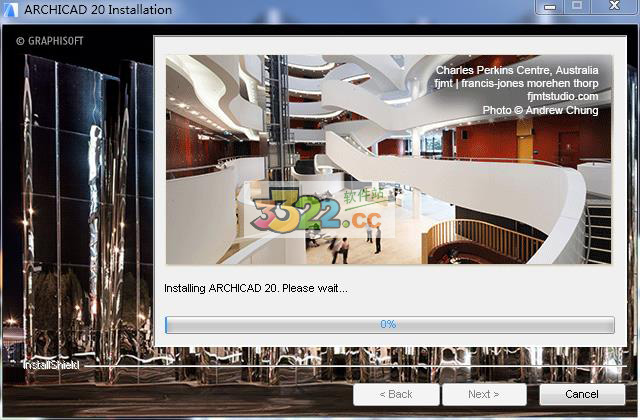
Task: Click the ARCHICAD icon in the title bar
Action: (x=10, y=9)
